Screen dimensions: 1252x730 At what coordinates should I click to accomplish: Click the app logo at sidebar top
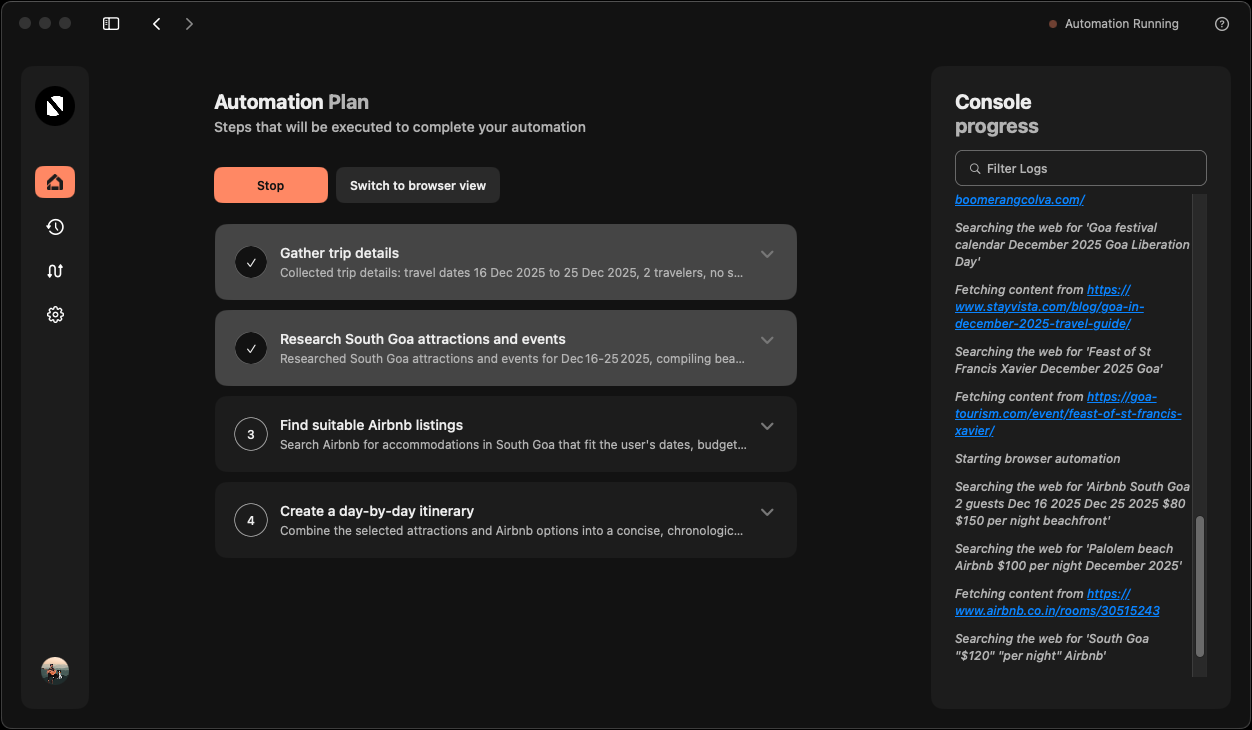click(x=55, y=106)
